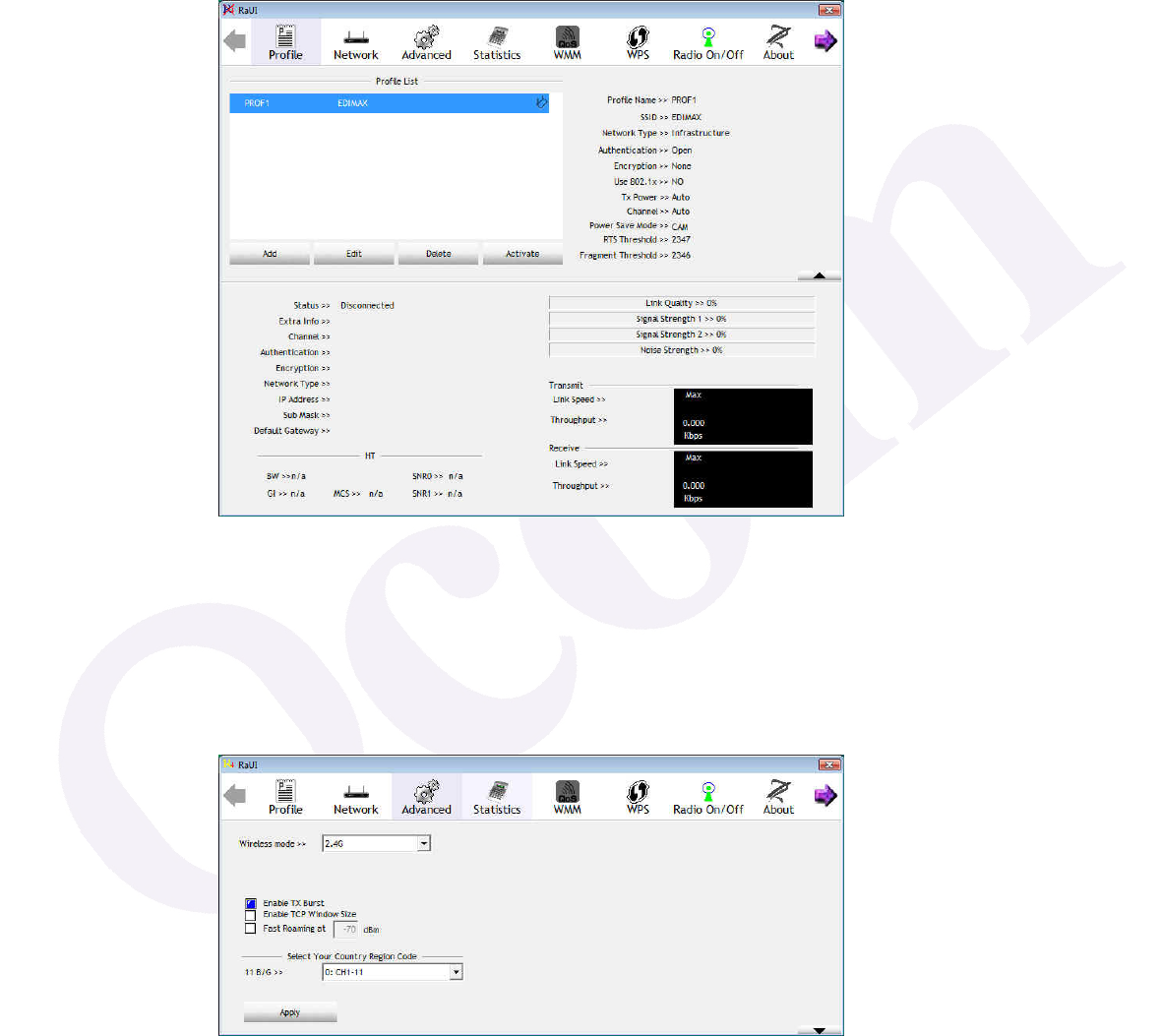Viewport: 1161px width, 1036px height.
Task: Click the Edit profile button
Action: point(354,253)
